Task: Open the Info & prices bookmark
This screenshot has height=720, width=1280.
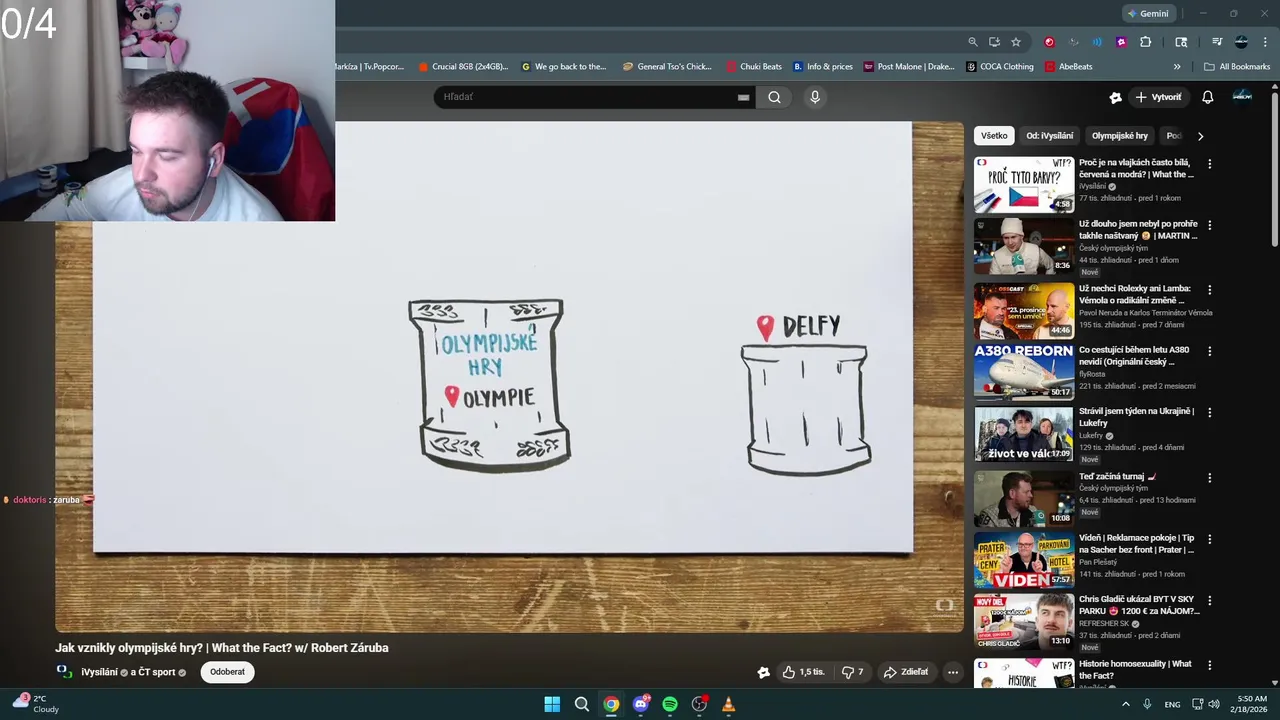Action: tap(823, 67)
